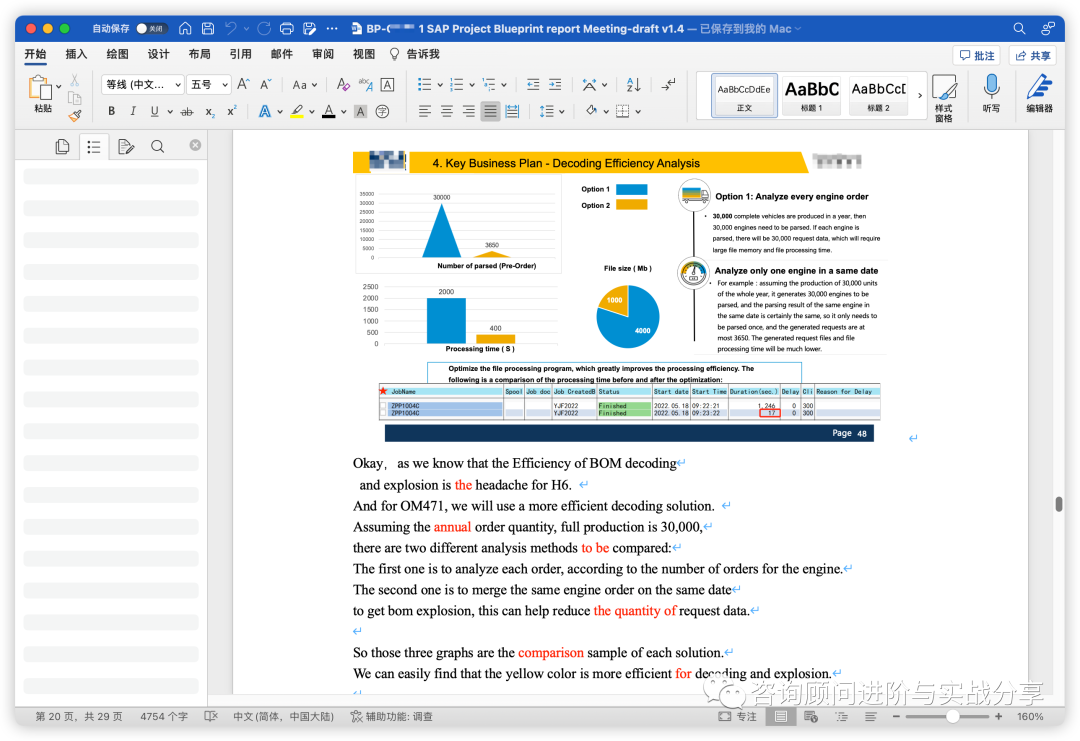Viewport: 1080px width, 741px height.
Task: Open search in navigation sidebar
Action: click(158, 146)
